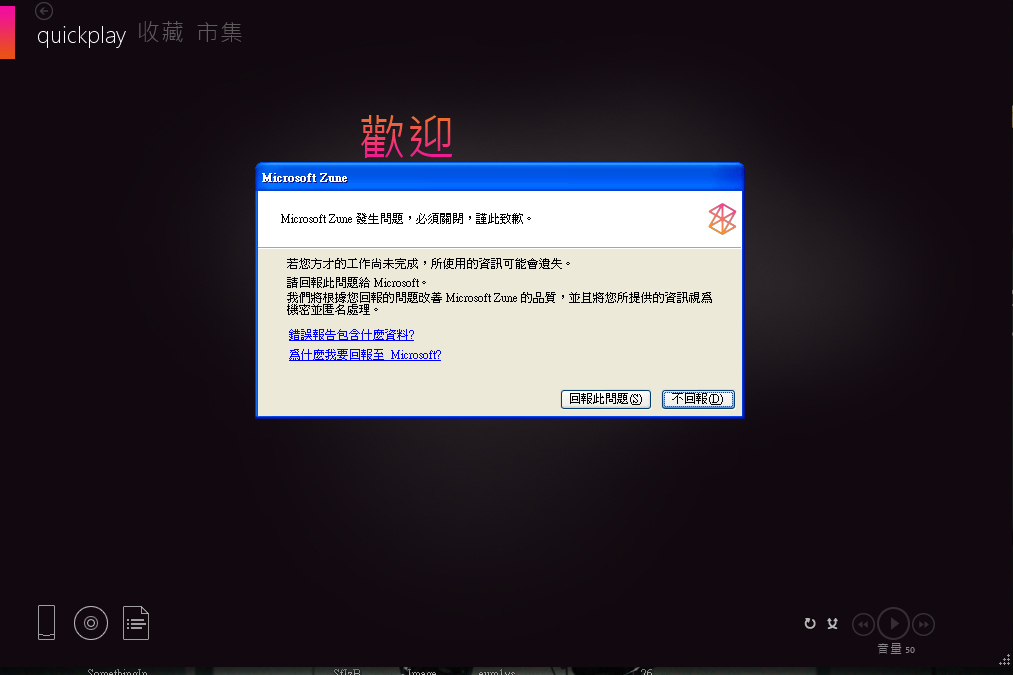Open the 錯誤報告包含什麼資料? link
Viewport: 1013px width, 675px height.
(351, 335)
